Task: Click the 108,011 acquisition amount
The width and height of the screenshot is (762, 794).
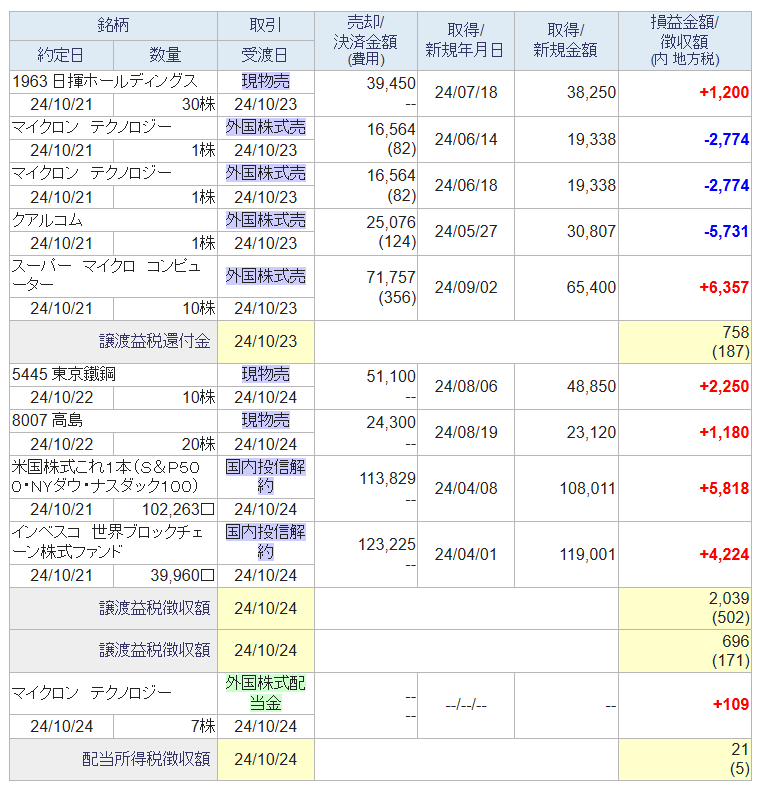Action: coord(588,489)
